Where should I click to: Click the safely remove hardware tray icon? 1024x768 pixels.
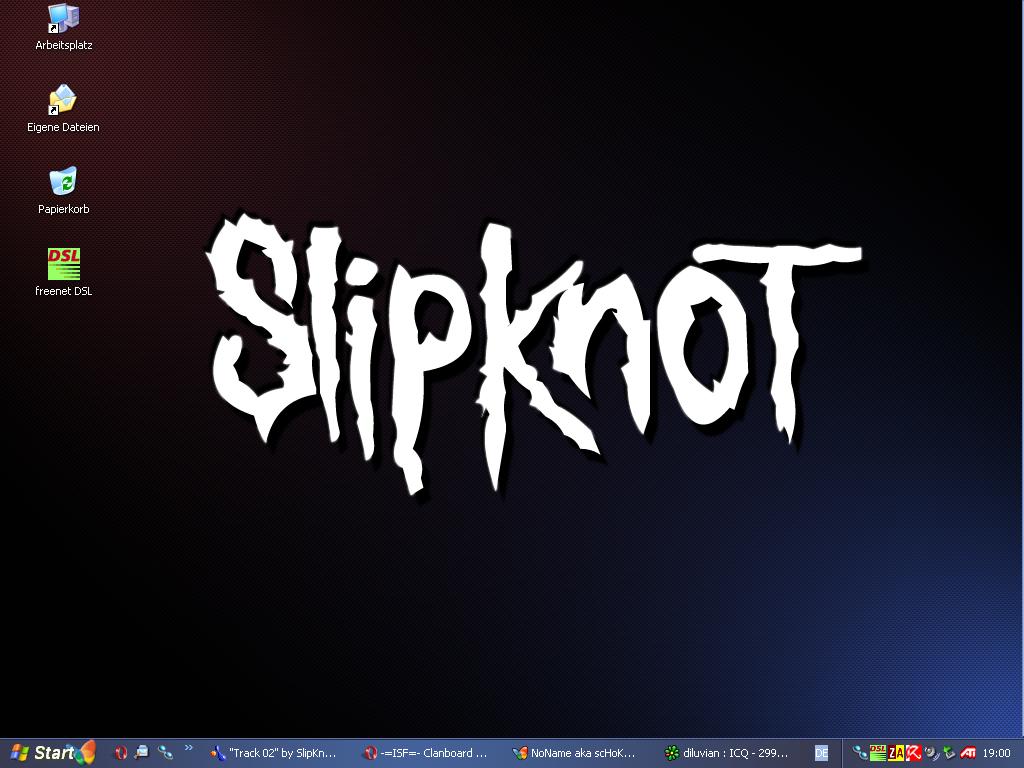949,753
